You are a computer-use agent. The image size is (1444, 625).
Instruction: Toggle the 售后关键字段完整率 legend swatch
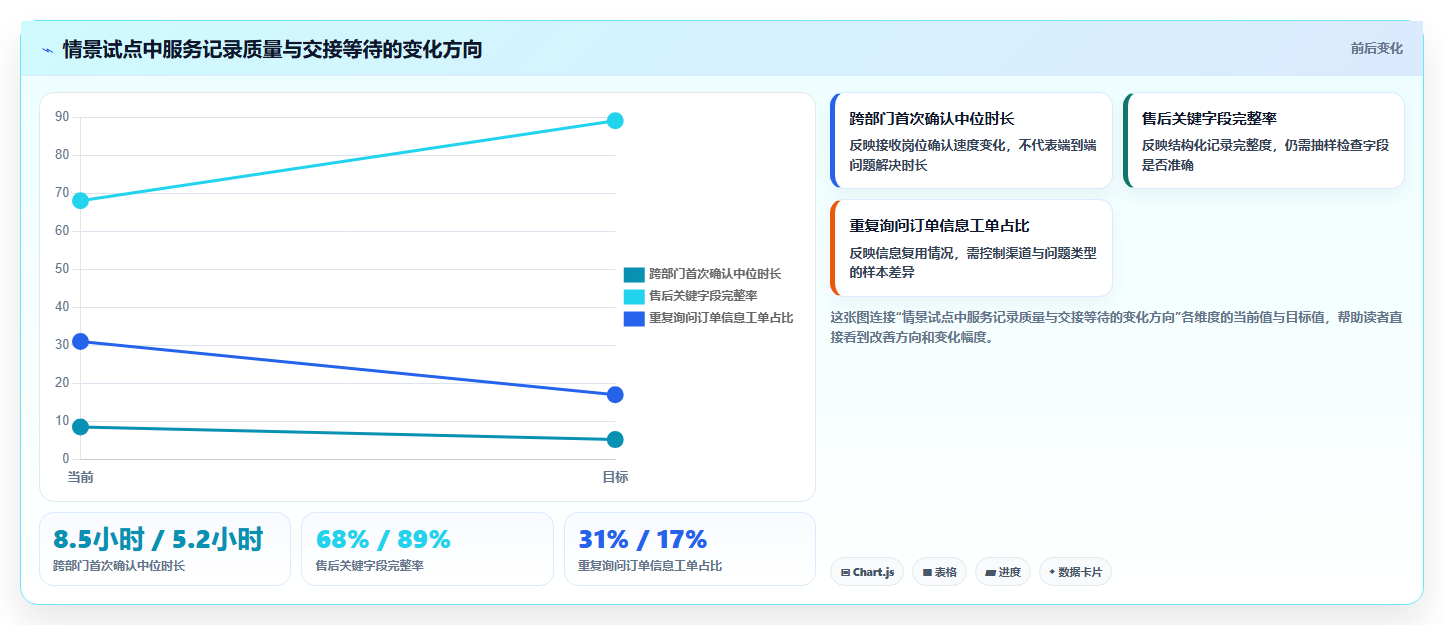634,296
